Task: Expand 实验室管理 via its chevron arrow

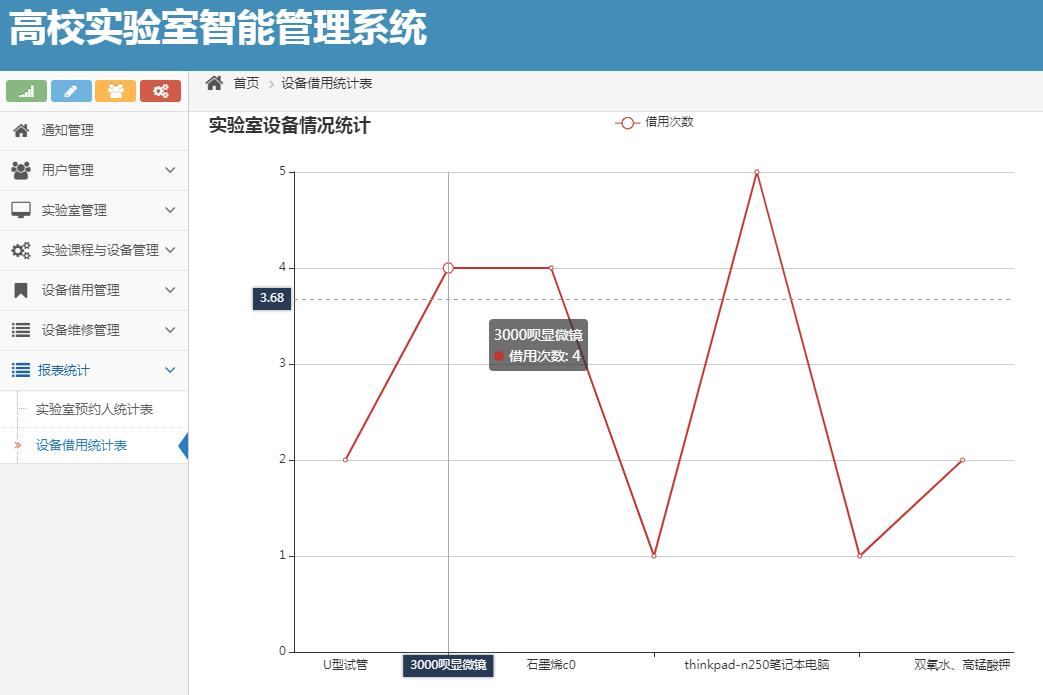Action: click(x=170, y=210)
